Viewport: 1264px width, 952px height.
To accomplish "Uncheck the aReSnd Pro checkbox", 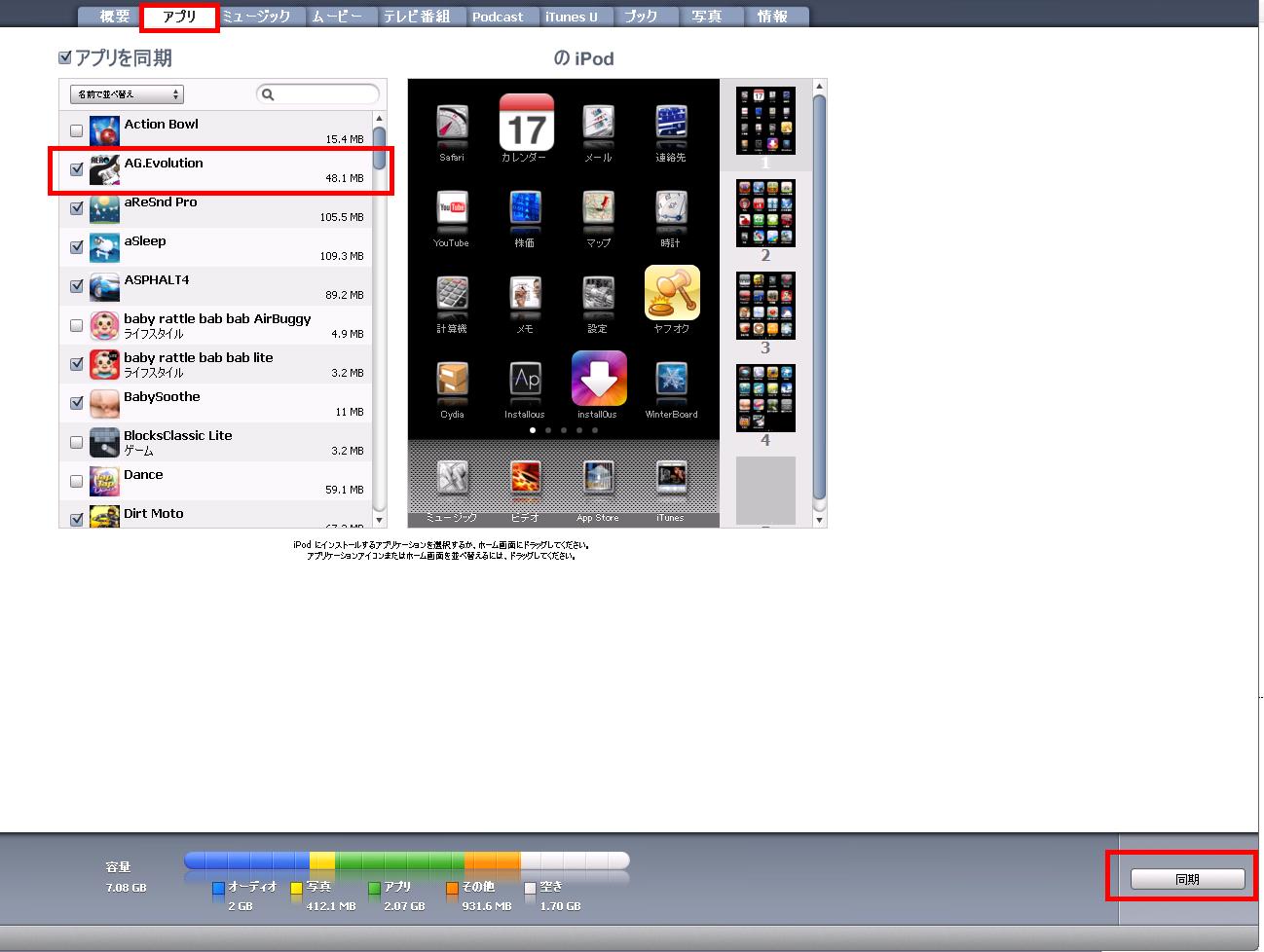I will pos(77,208).
